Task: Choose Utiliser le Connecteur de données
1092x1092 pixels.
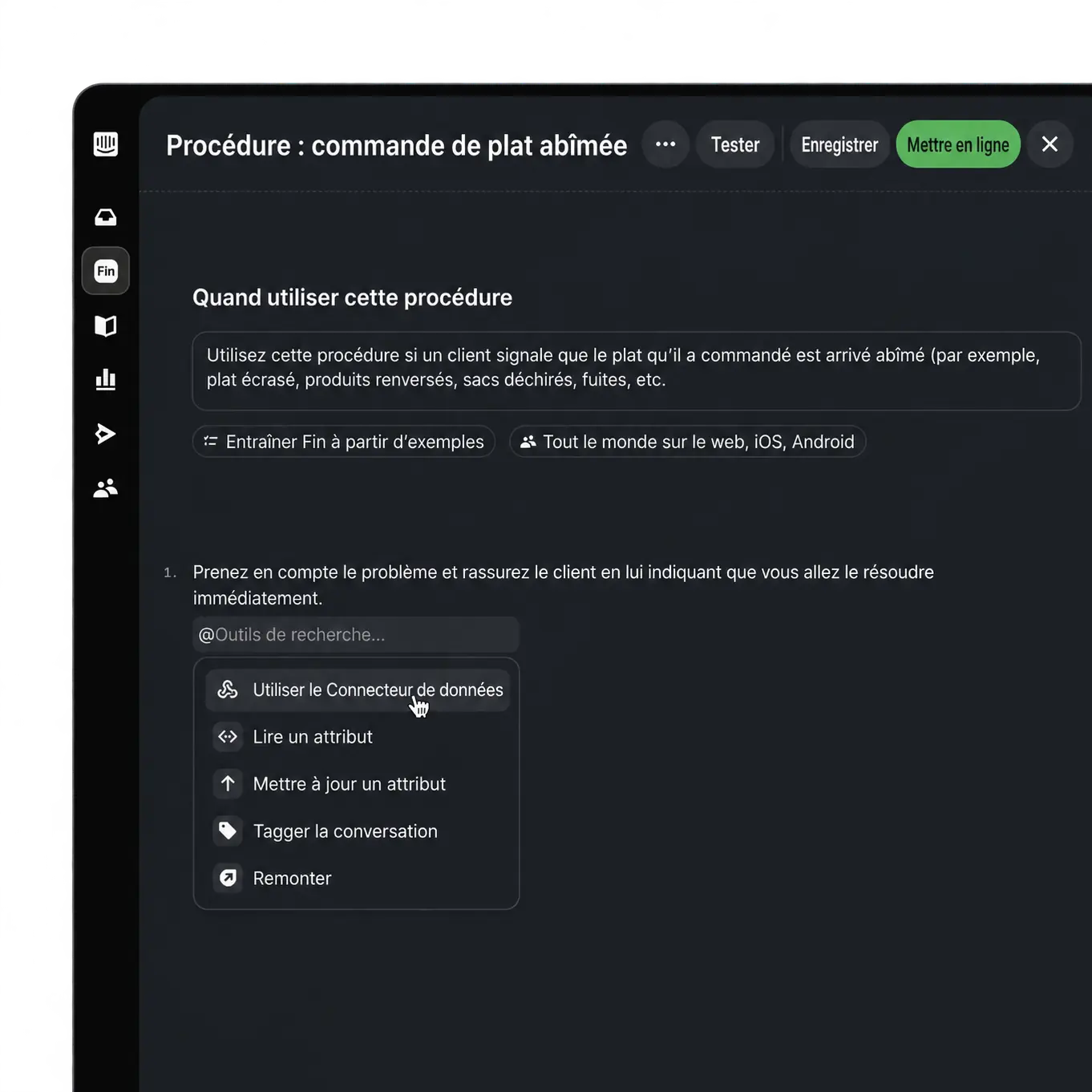Action: (x=358, y=690)
